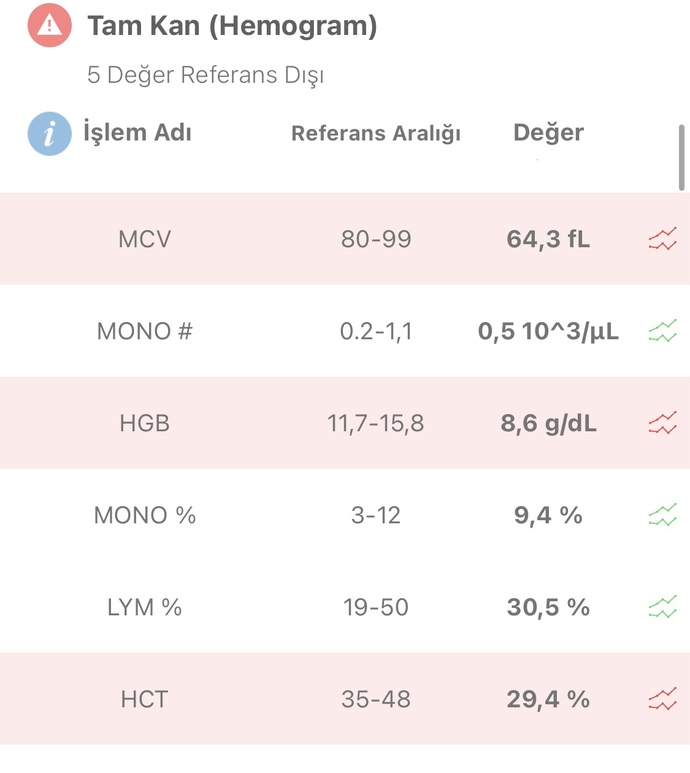The width and height of the screenshot is (690, 773).
Task: Open trend chart icon for HCT
Action: click(662, 699)
